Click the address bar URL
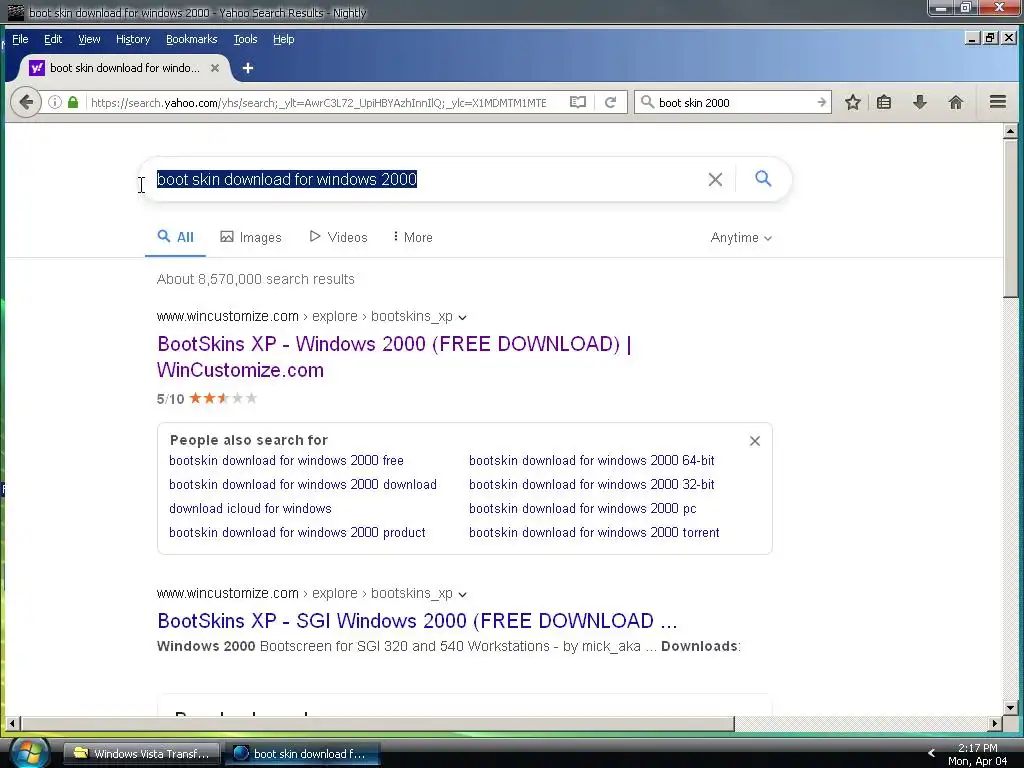This screenshot has height=768, width=1024. point(319,103)
